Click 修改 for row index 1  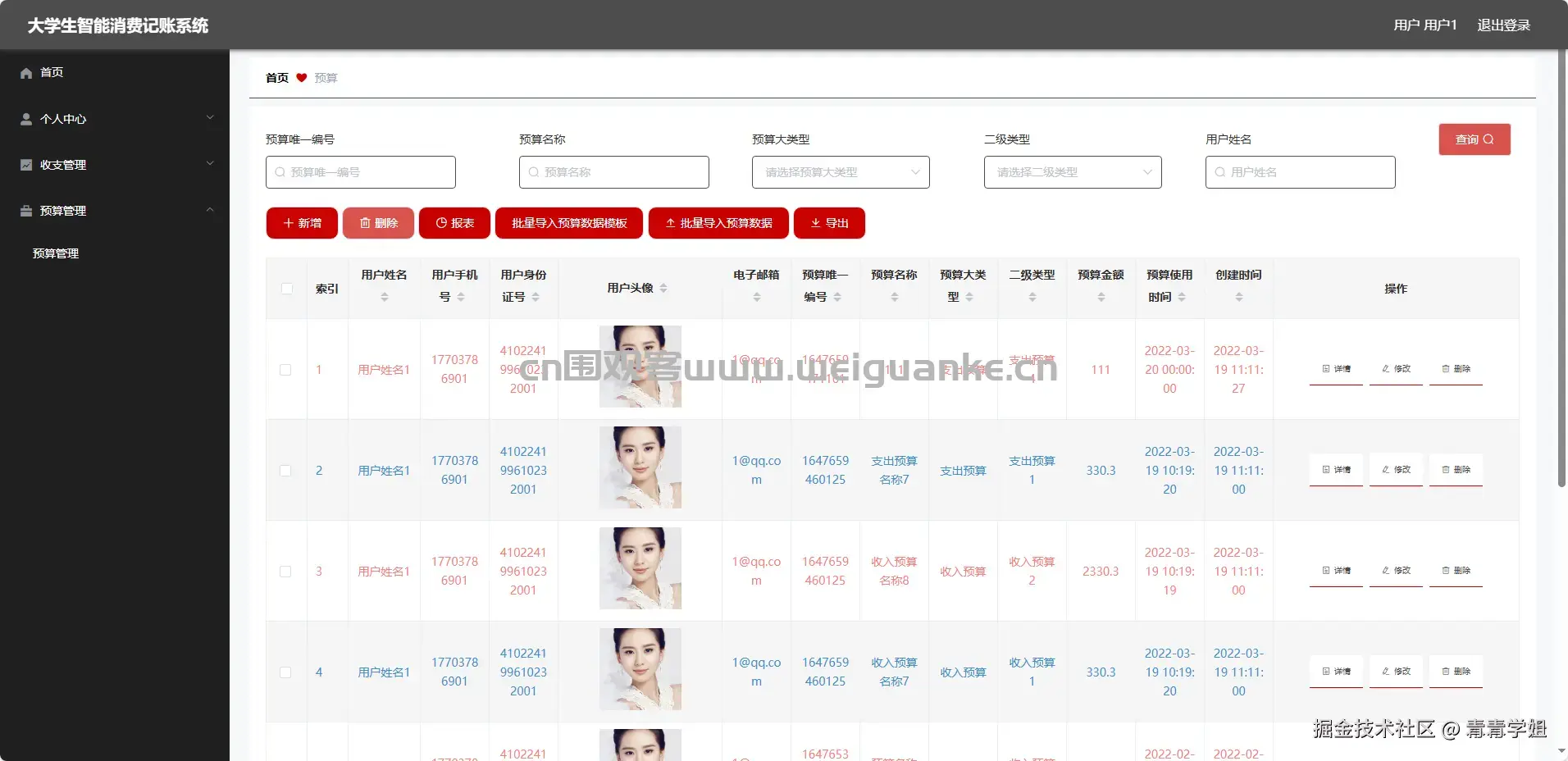pyautogui.click(x=1396, y=369)
